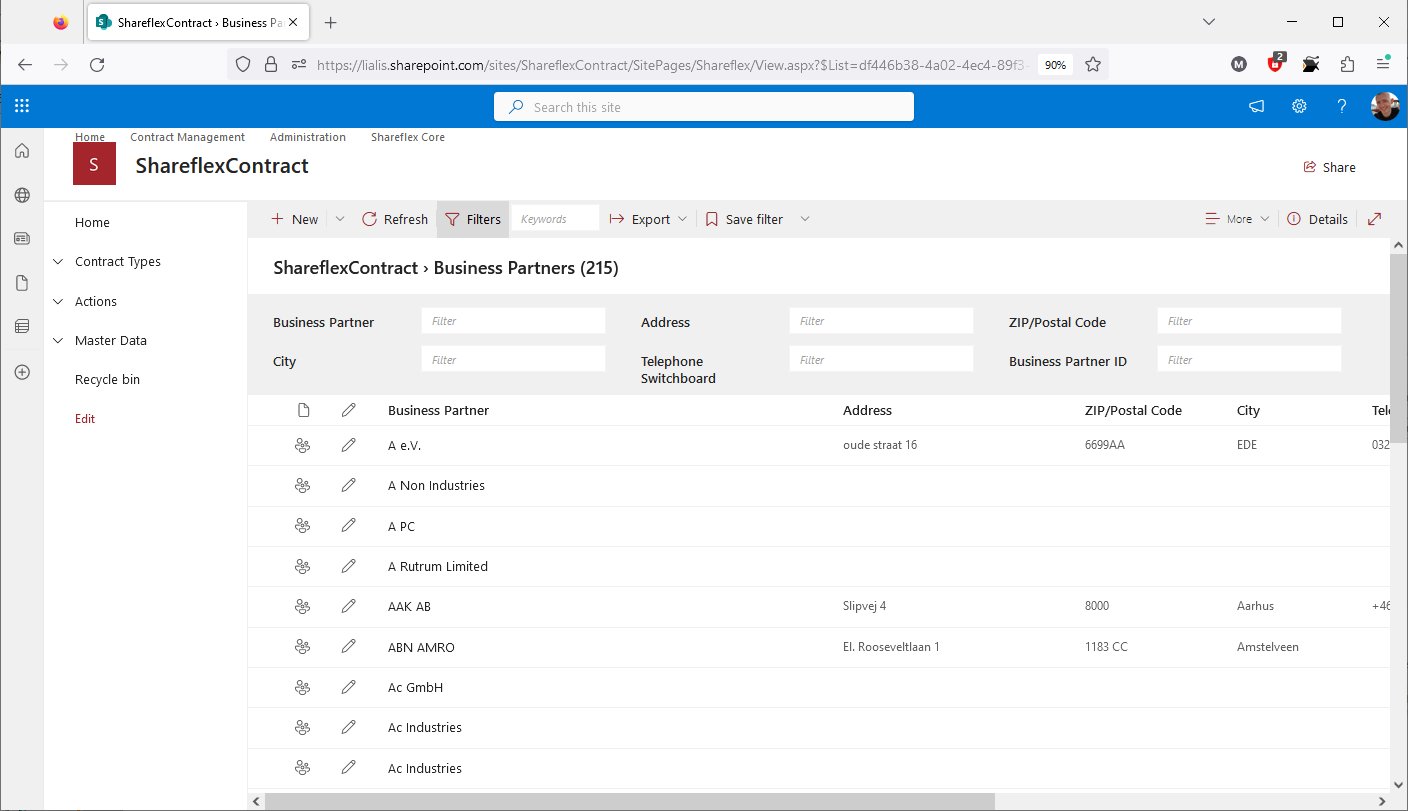Open the help question mark icon

pyautogui.click(x=1343, y=106)
